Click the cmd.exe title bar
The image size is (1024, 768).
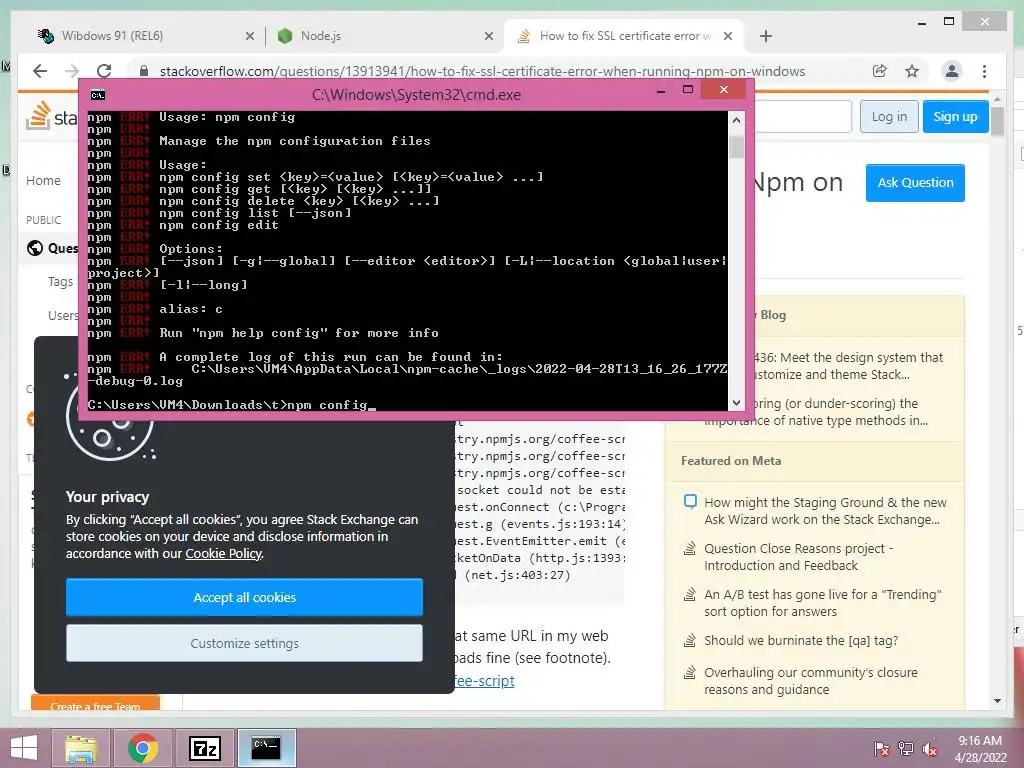click(416, 95)
